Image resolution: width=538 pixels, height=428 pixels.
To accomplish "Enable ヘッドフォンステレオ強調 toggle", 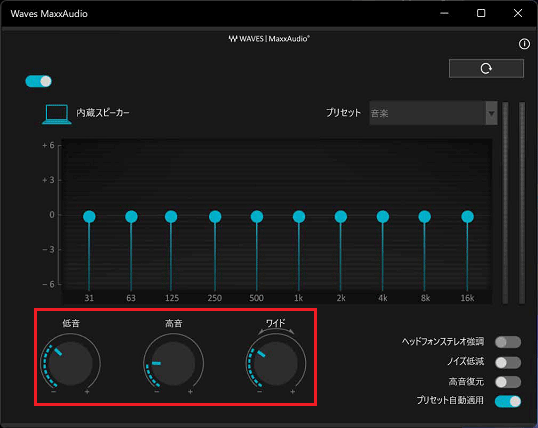I will click(508, 342).
